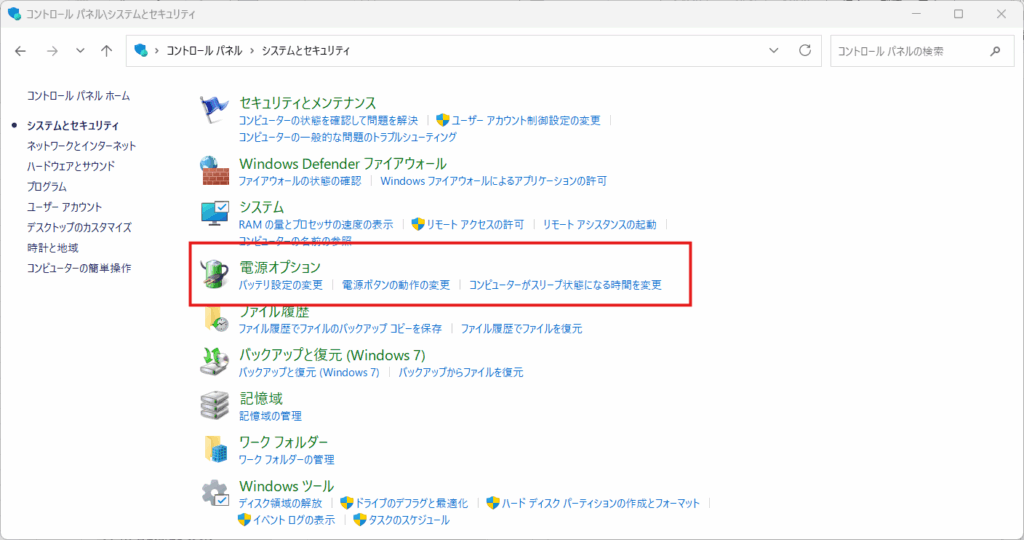The image size is (1024, 540).
Task: Click the Security and Maintenance flag icon
Action: tap(214, 110)
